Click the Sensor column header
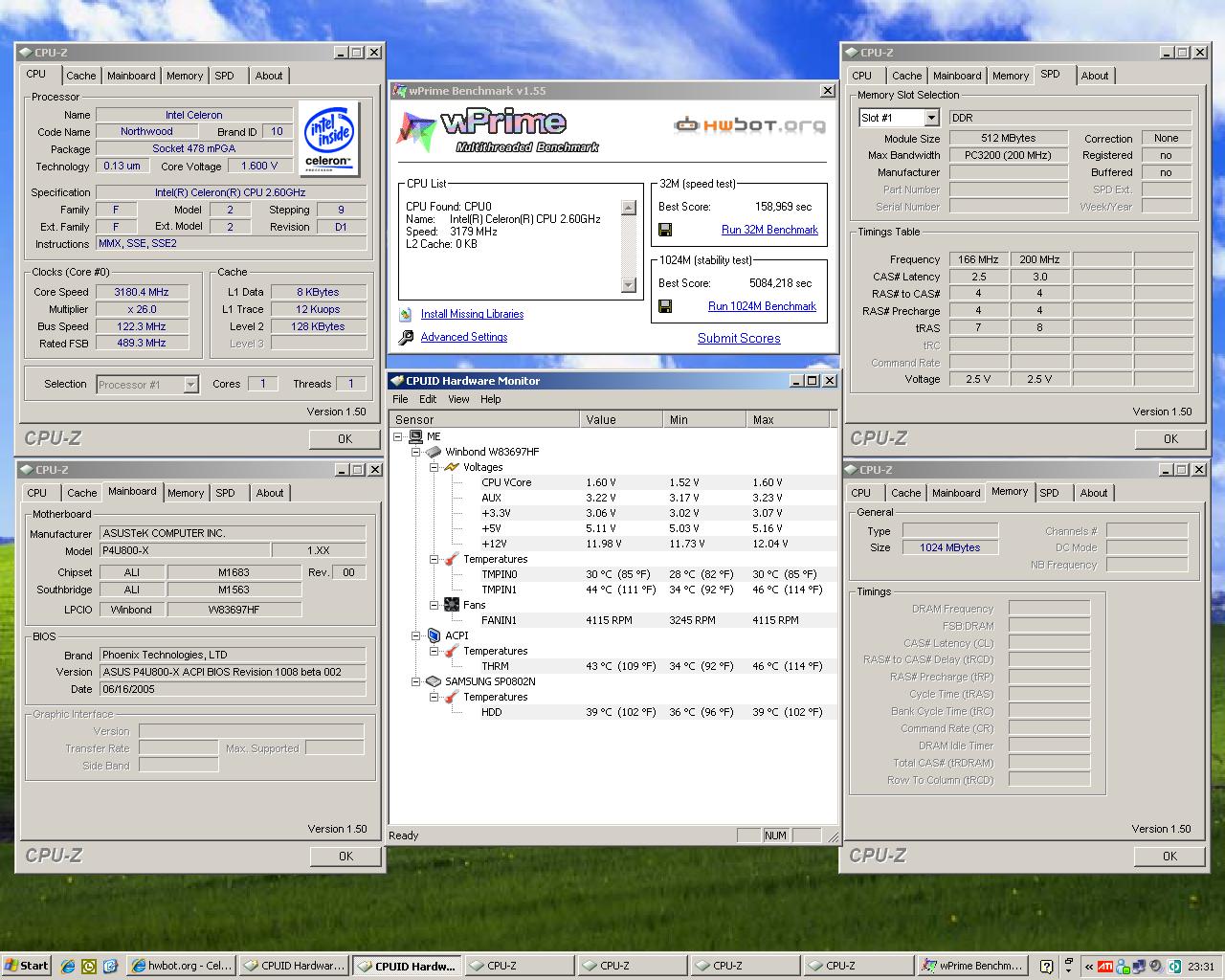This screenshot has width=1225, height=980. pyautogui.click(x=484, y=419)
